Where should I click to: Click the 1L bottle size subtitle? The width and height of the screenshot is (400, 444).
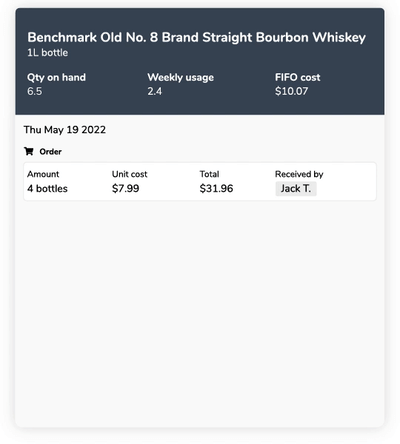[47, 53]
